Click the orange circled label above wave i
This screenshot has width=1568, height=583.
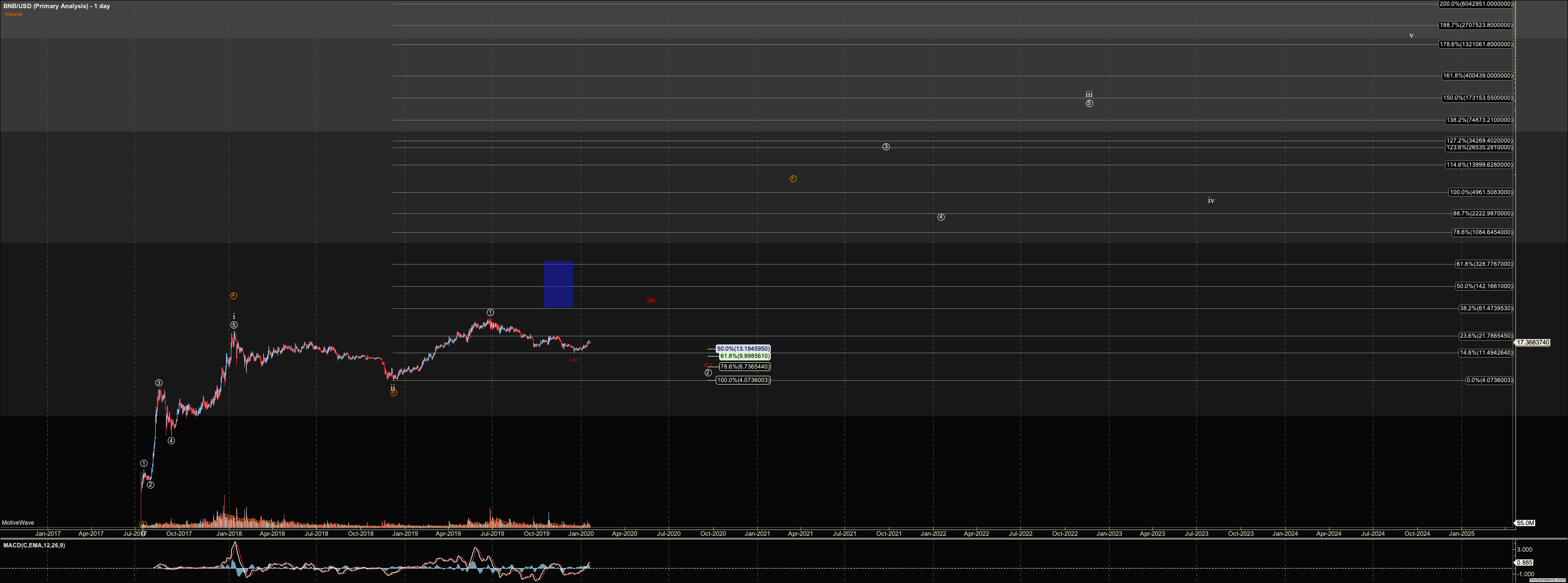[233, 296]
